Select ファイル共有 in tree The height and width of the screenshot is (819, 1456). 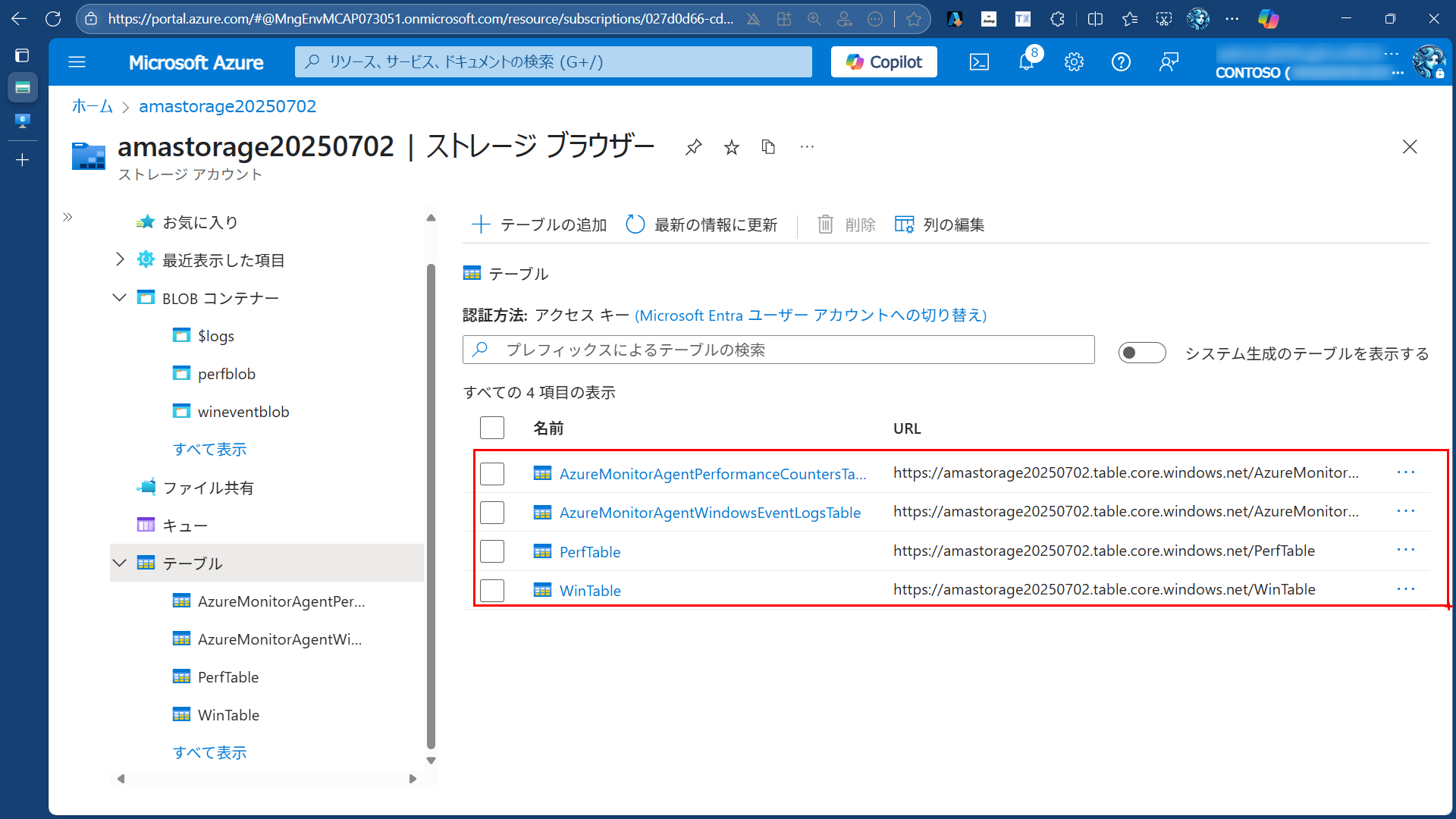pos(208,488)
